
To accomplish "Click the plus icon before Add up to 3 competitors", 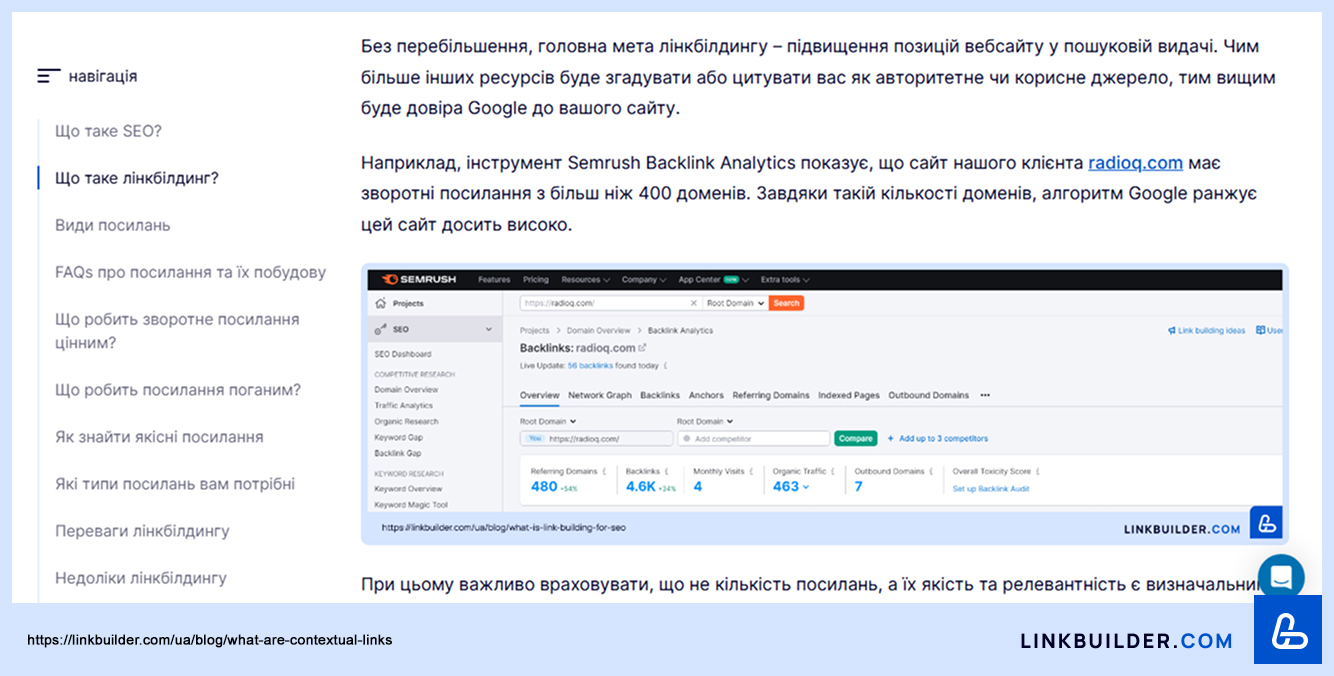I will click(x=890, y=438).
